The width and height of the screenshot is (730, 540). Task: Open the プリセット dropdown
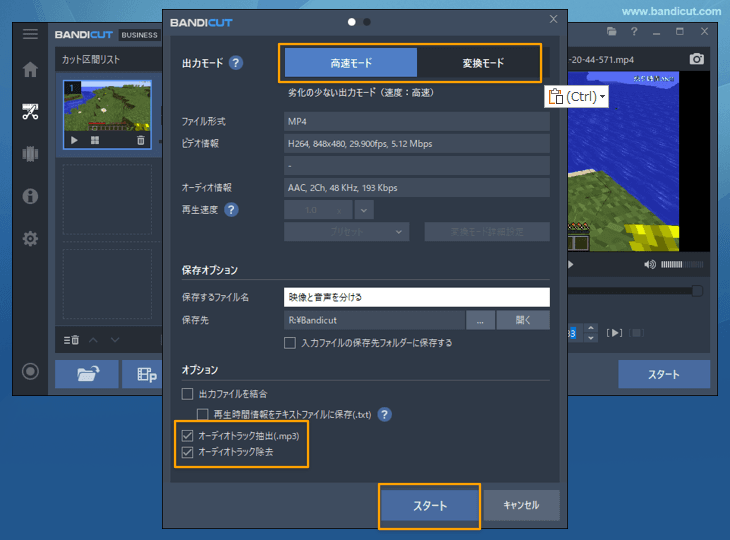(346, 231)
